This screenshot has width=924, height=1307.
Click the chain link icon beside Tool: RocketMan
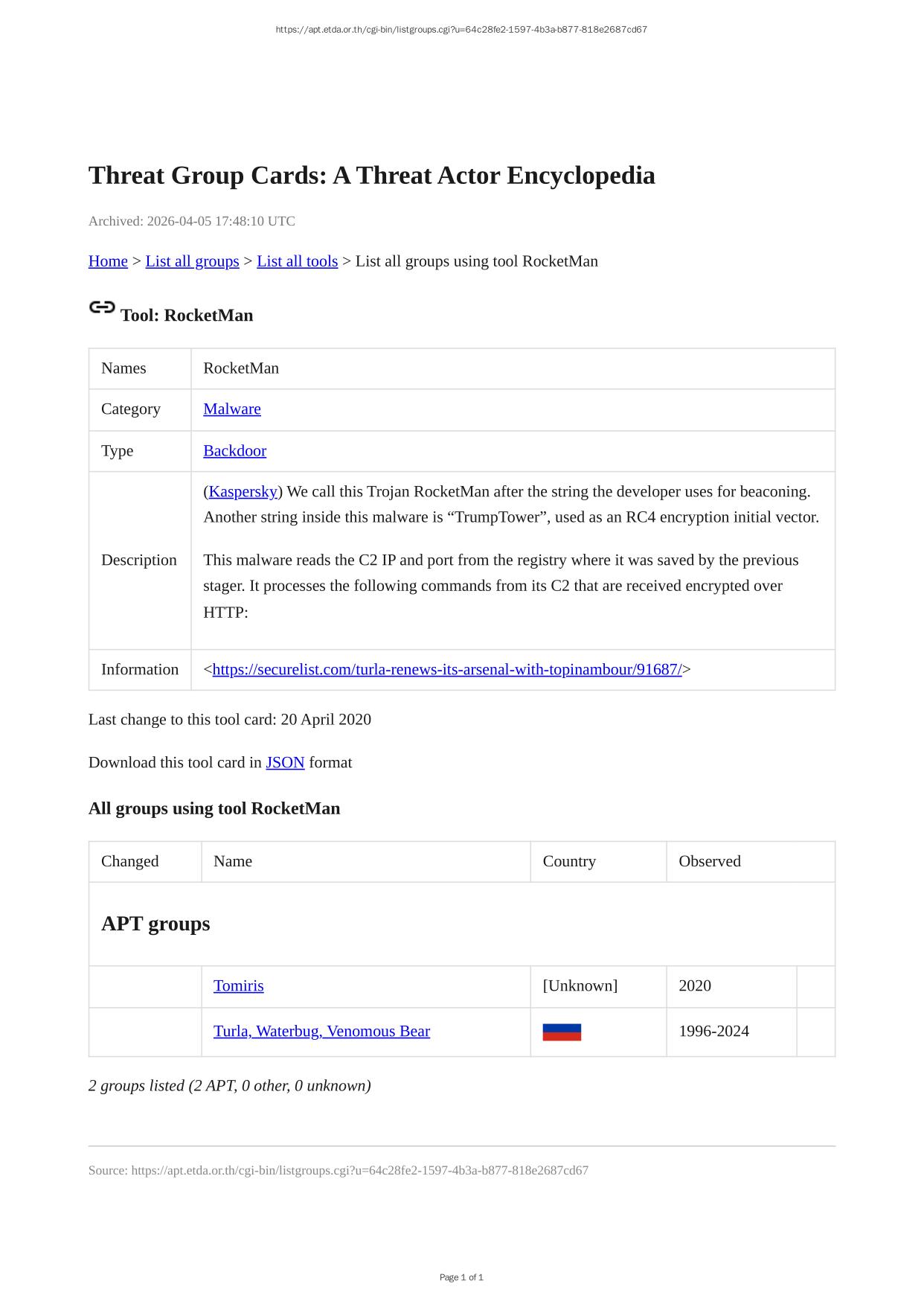102,307
